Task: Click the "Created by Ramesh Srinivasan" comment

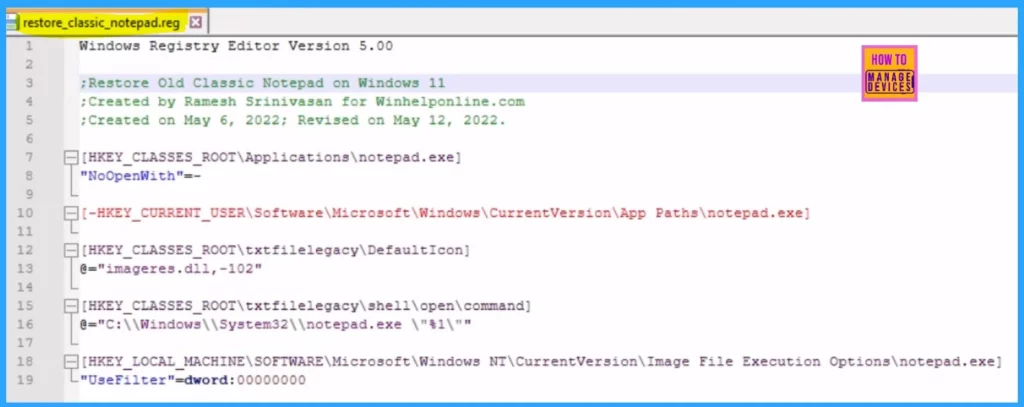Action: click(302, 102)
